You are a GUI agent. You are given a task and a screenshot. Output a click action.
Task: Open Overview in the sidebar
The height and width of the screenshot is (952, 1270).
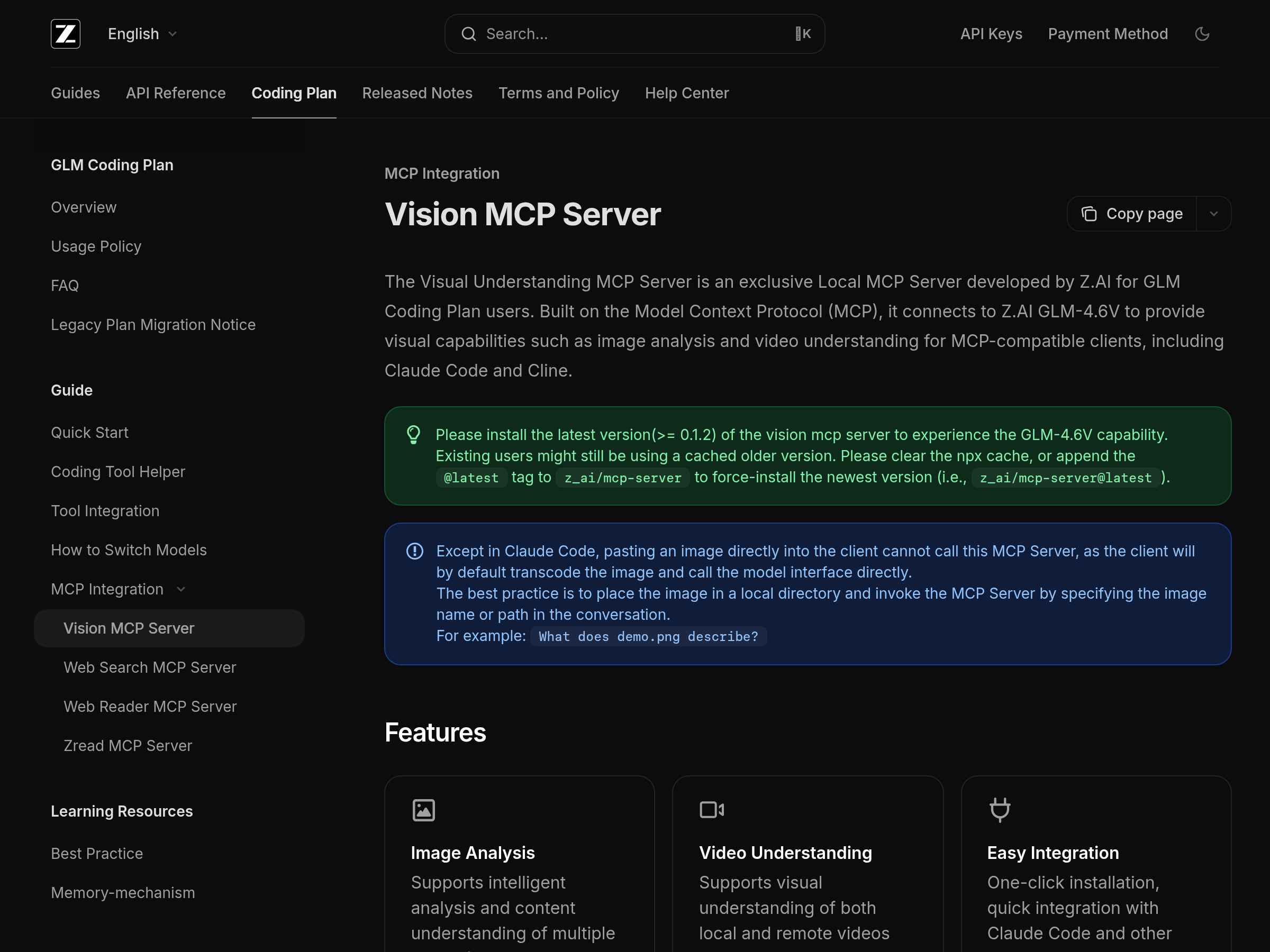pos(84,207)
